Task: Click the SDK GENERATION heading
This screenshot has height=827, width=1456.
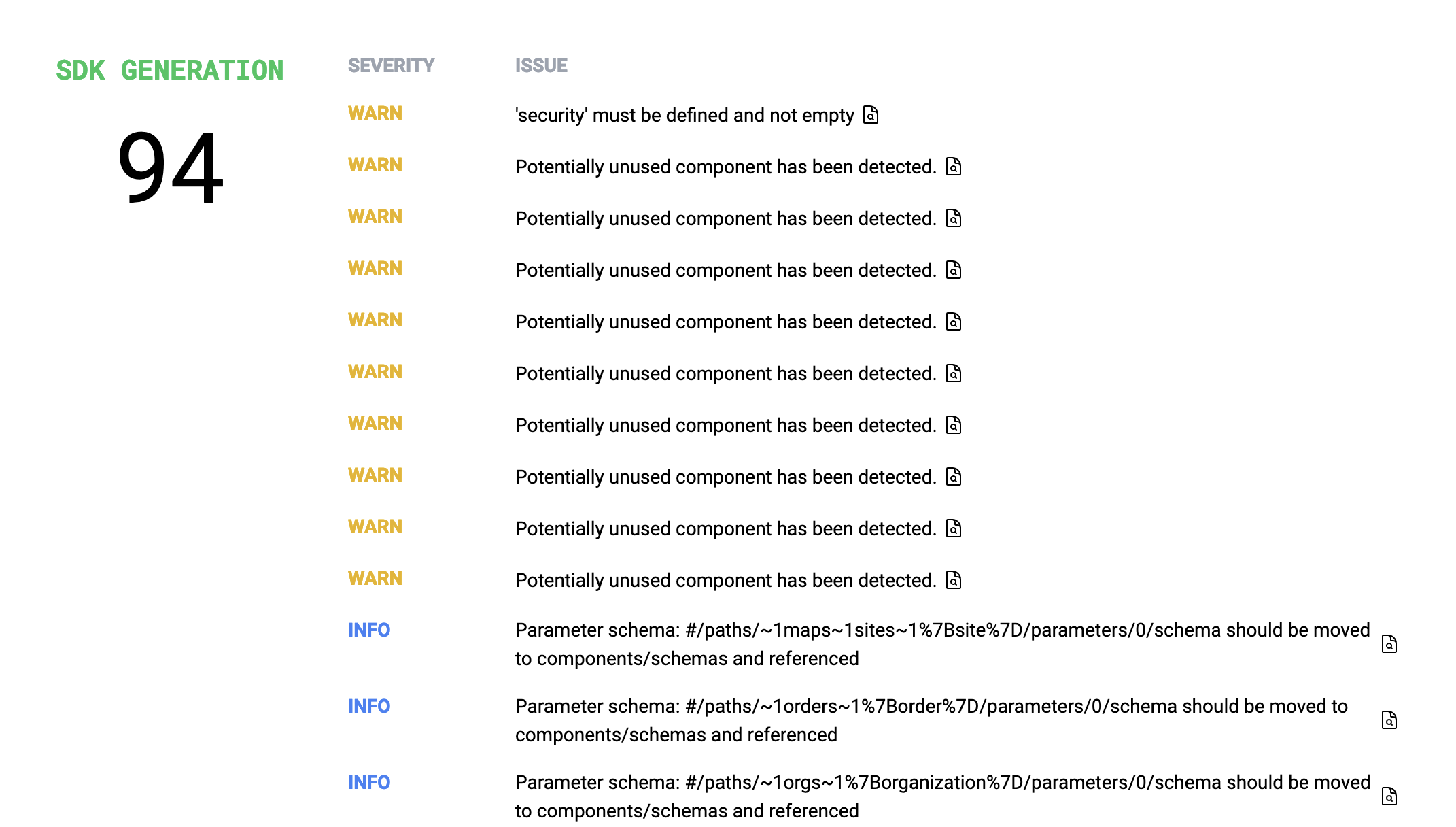Action: pos(170,71)
